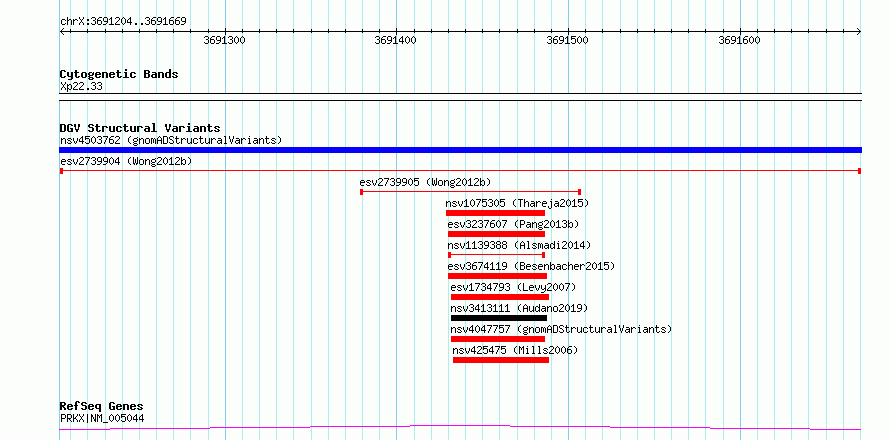Click the esv1734793 (Levy2007) label

[x=513, y=287]
